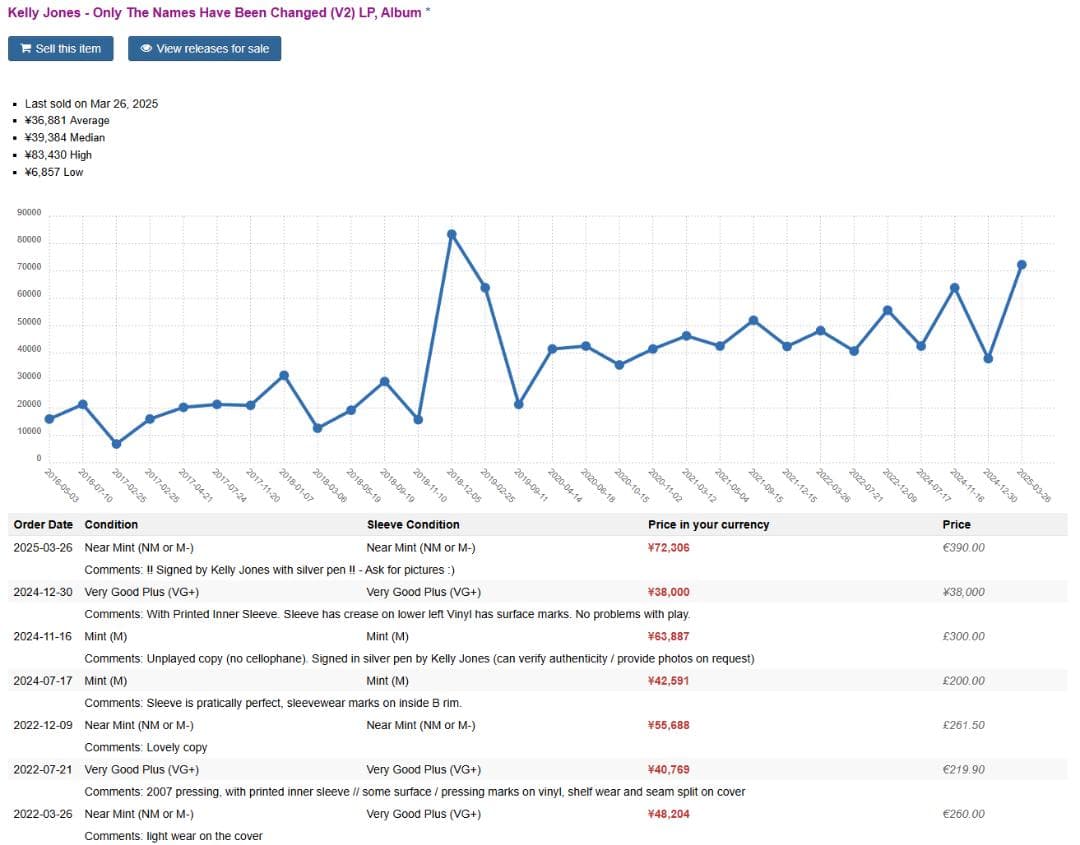The width and height of the screenshot is (1080, 845).
Task: Click the cart icon on Sell this item
Action: coord(26,49)
